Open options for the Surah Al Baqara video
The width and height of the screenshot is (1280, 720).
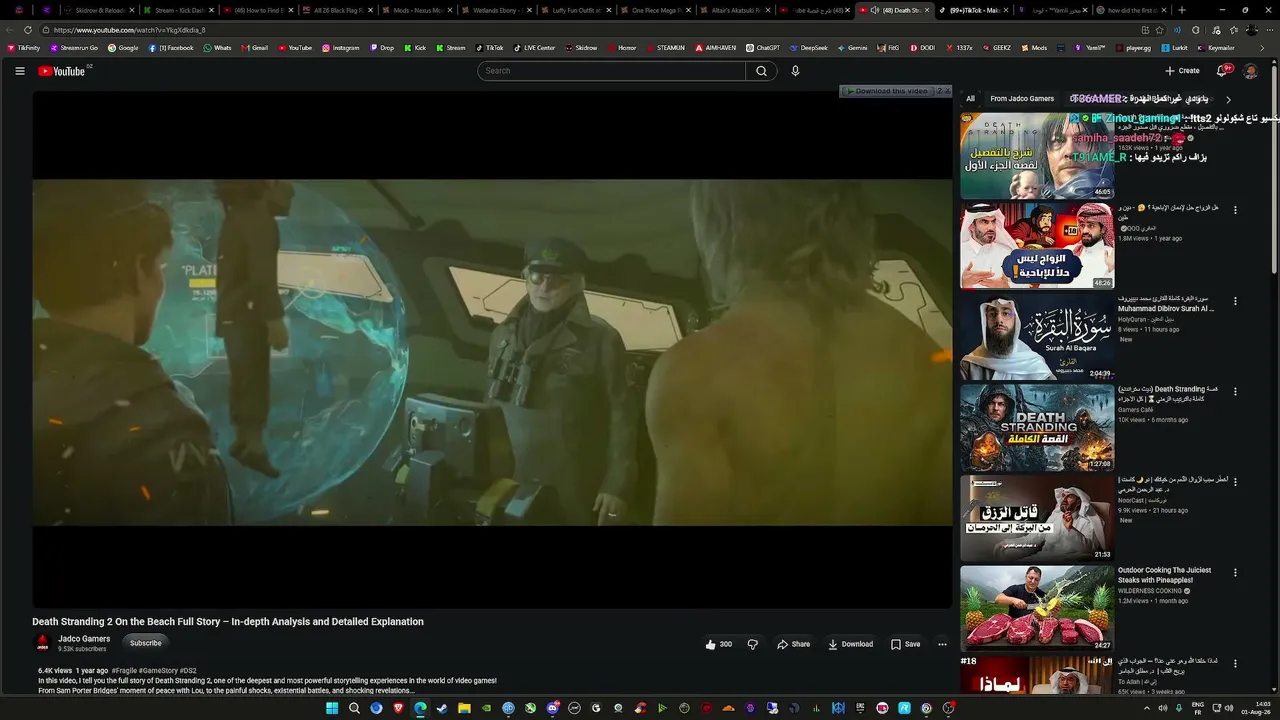tap(1235, 300)
